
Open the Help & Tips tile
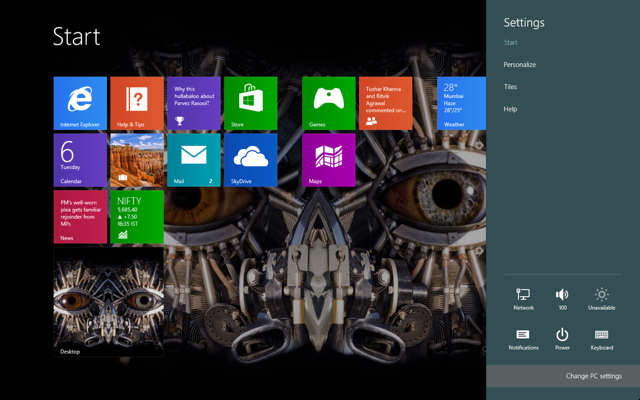pyautogui.click(x=136, y=103)
